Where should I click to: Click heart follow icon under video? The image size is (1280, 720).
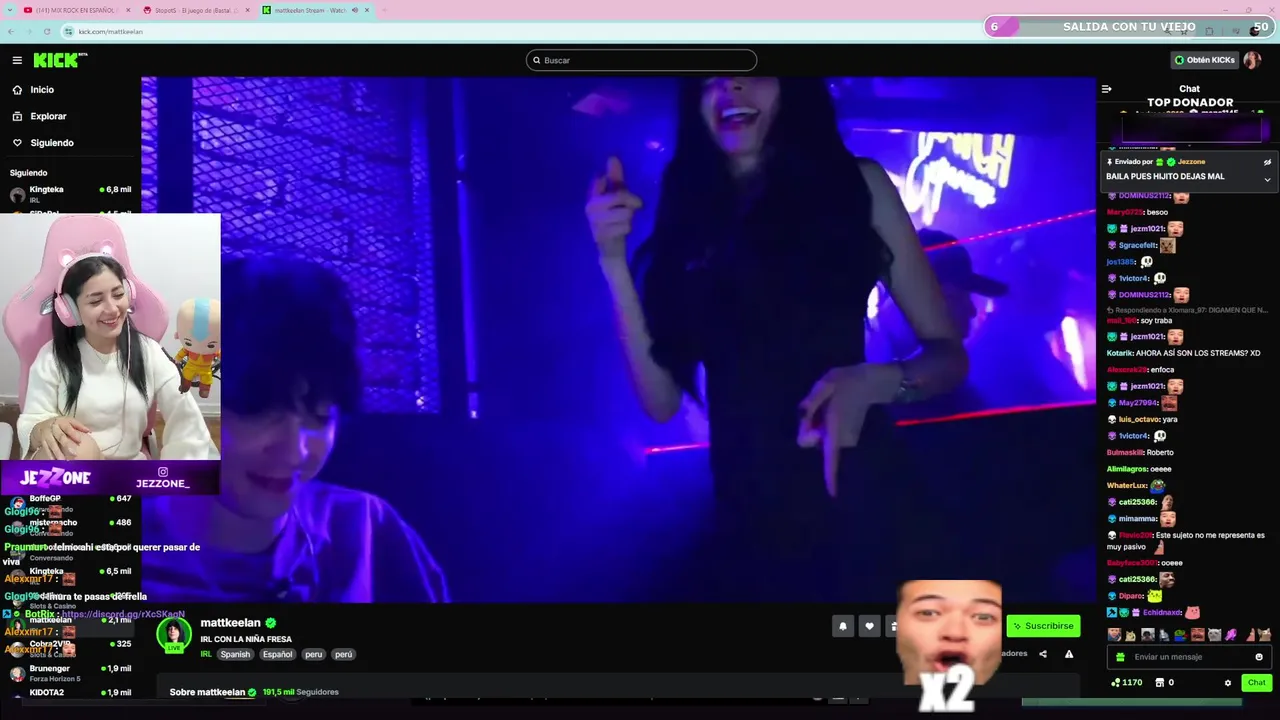click(x=869, y=626)
